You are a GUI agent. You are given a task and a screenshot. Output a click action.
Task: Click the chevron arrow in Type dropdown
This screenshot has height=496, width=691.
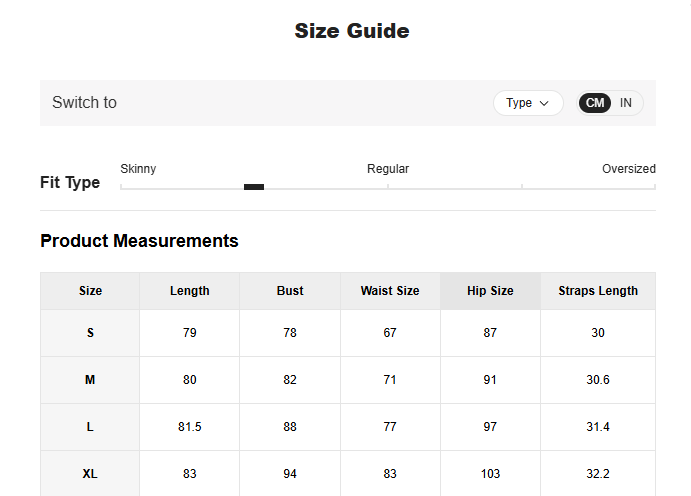point(545,103)
